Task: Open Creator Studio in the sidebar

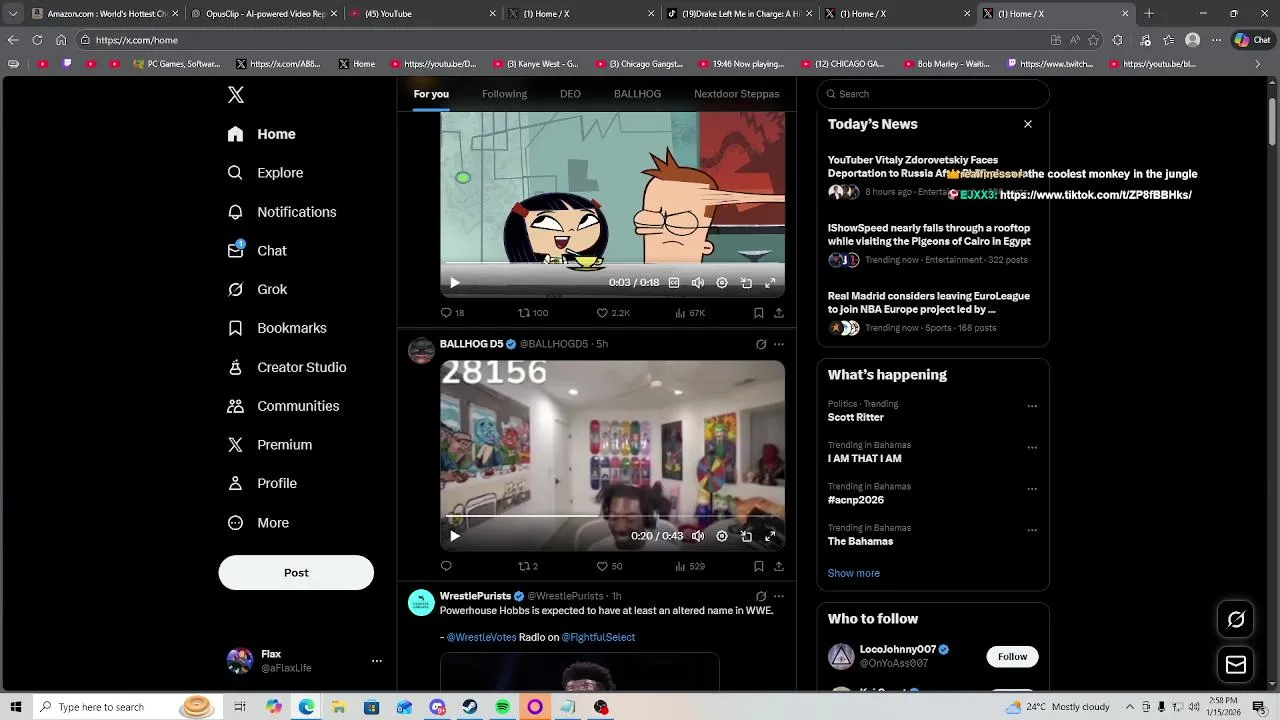Action: [x=287, y=367]
